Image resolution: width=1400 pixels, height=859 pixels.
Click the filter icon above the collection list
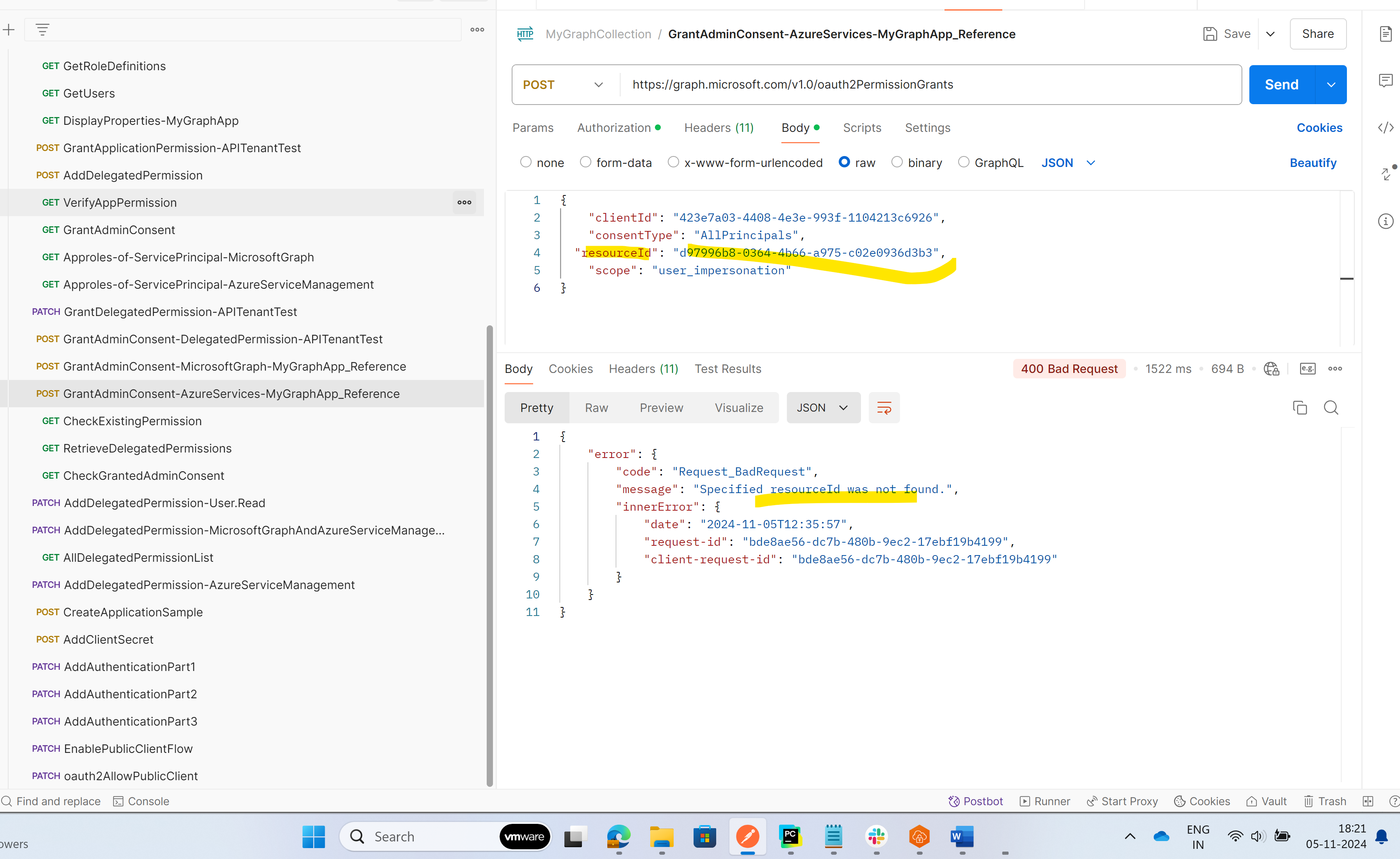[x=43, y=30]
